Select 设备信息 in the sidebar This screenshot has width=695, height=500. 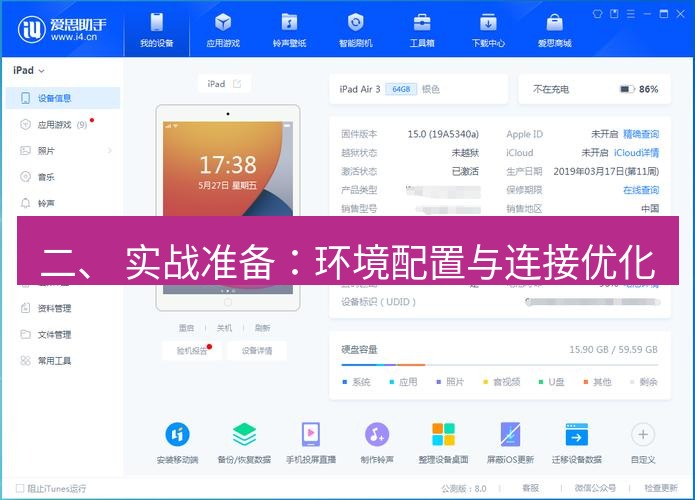[63, 98]
